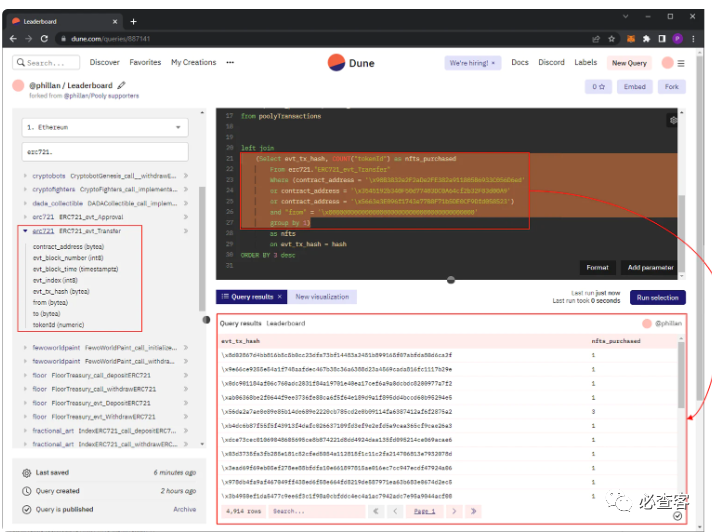Click the editor resize handle below code
Image resolution: width=712 pixels, height=532 pixels.
point(450,280)
